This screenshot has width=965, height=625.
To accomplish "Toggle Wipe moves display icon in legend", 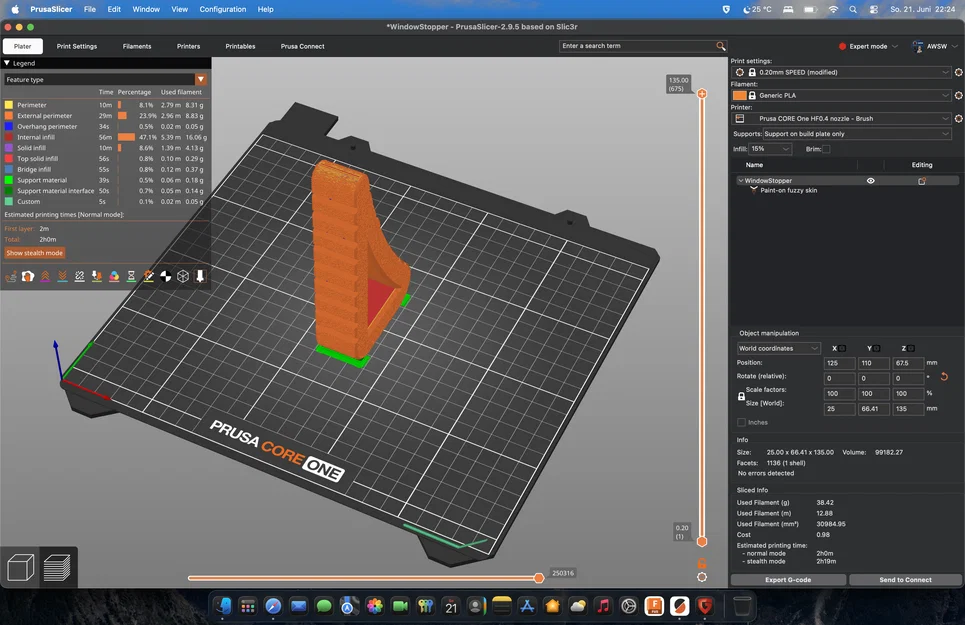I will pos(28,277).
